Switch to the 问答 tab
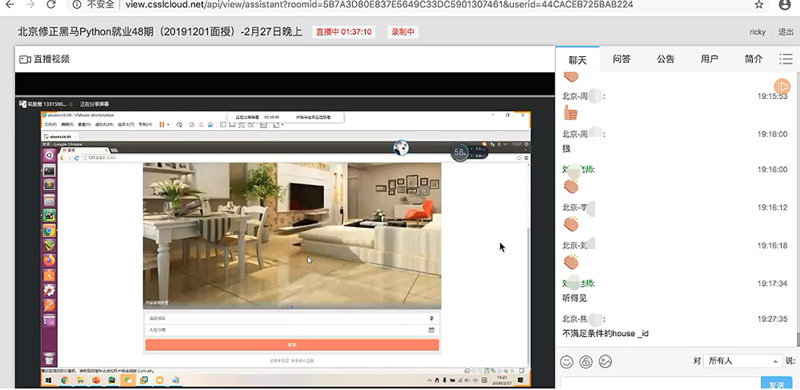This screenshot has width=800, height=390. pos(621,59)
